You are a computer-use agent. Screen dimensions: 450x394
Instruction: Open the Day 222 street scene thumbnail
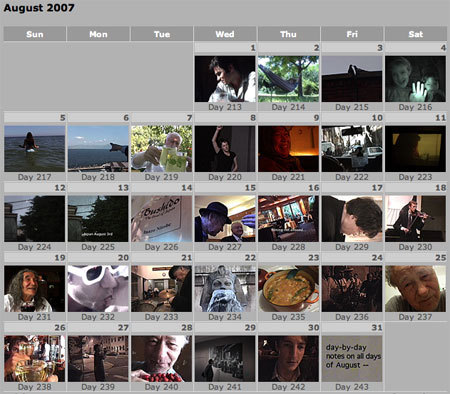coord(352,149)
